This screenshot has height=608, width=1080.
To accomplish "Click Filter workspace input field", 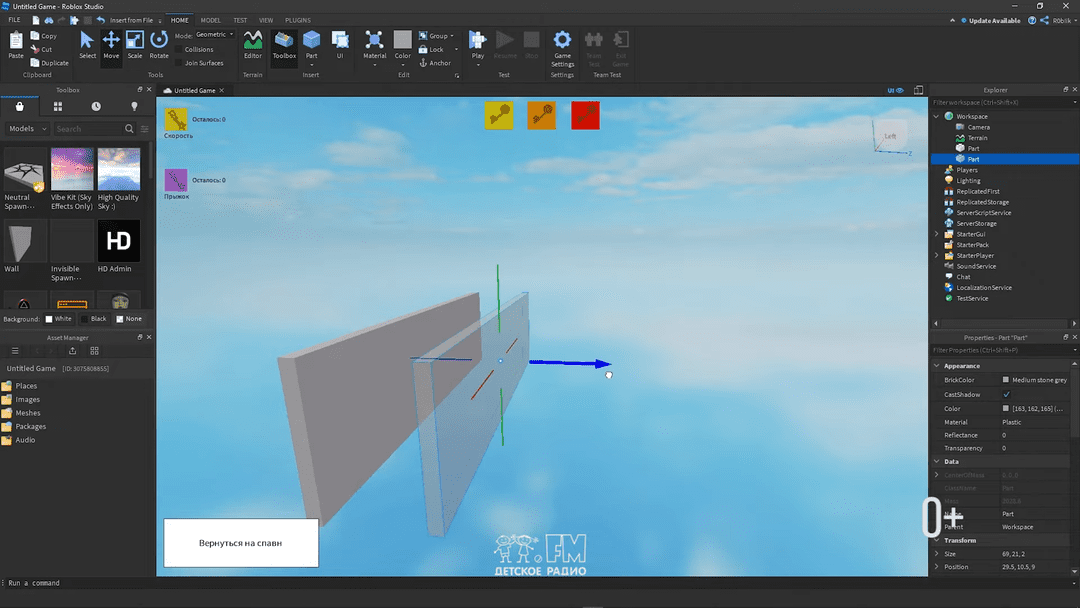I will (1002, 103).
